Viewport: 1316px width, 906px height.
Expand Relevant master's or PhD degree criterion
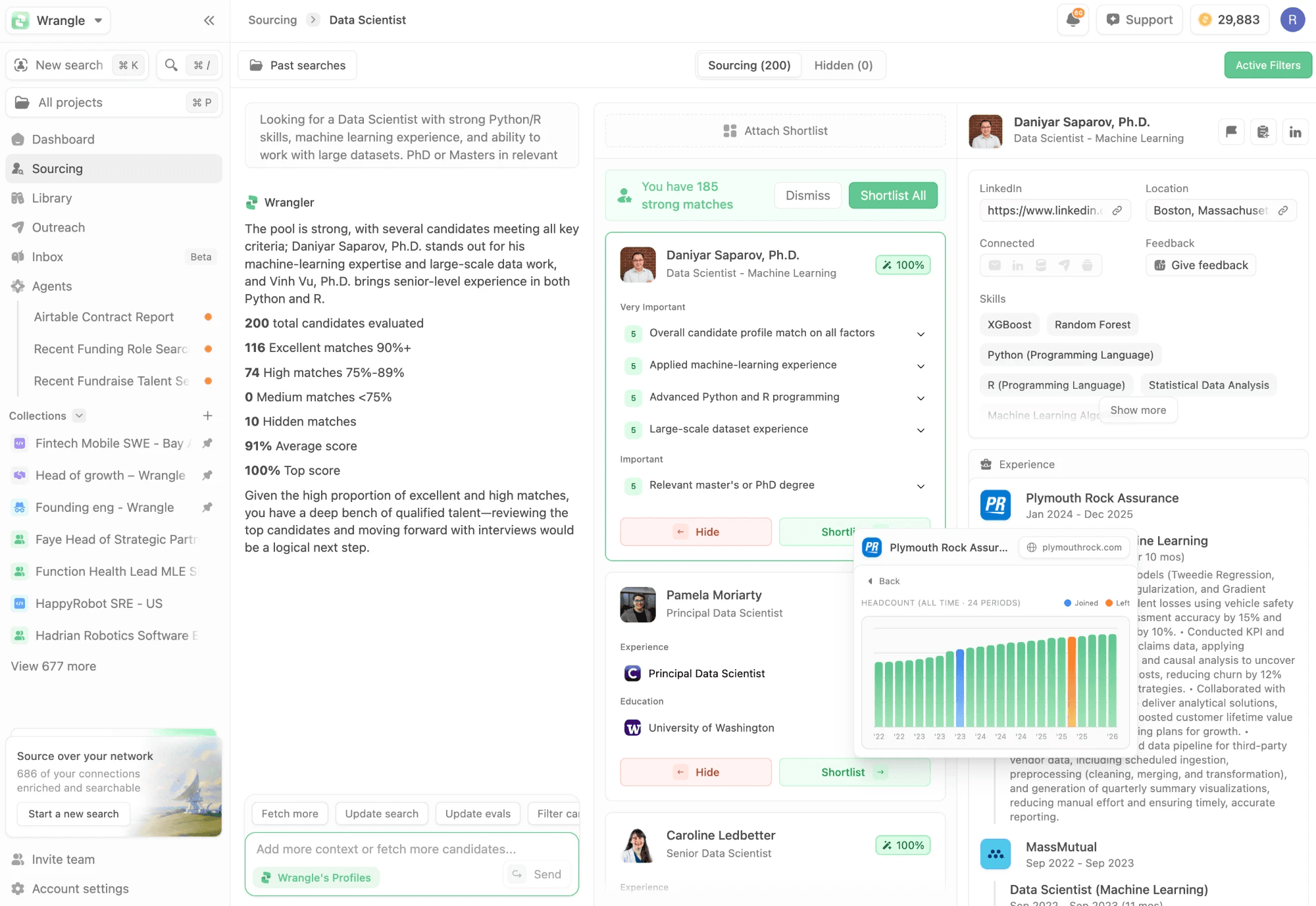[x=921, y=486]
